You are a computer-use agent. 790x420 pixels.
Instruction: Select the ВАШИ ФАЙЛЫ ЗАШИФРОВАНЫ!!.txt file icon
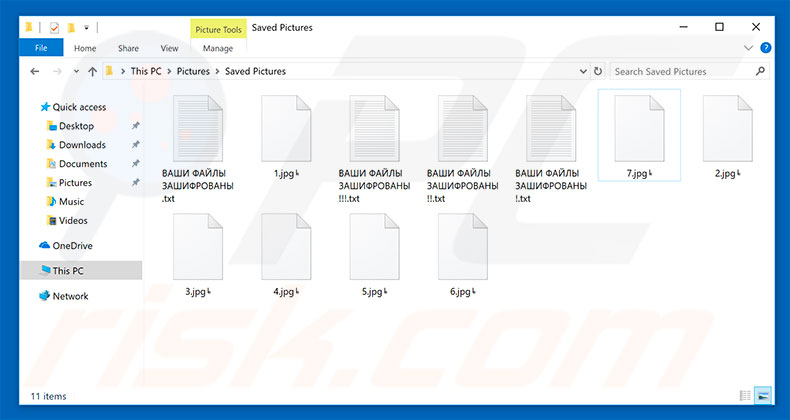pos(463,128)
